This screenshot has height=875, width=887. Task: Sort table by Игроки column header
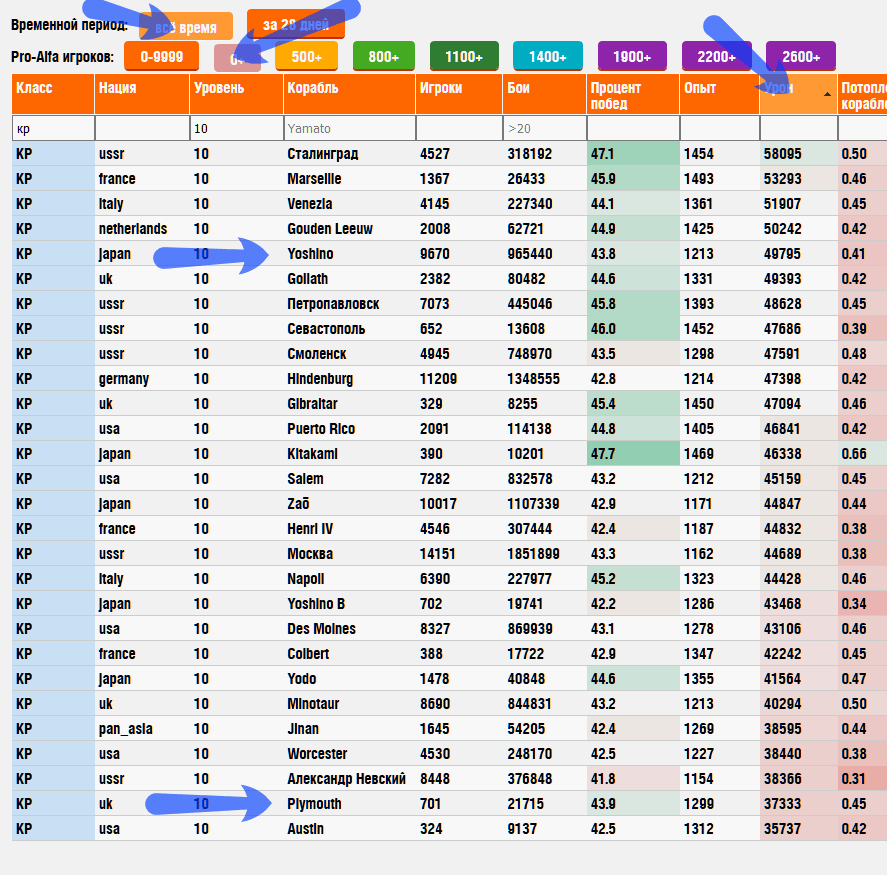459,94
